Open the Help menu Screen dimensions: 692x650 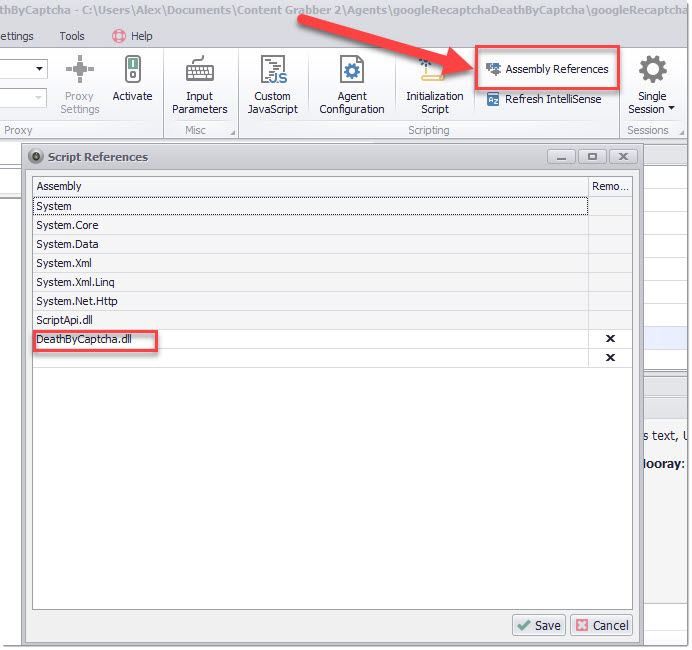click(x=132, y=36)
